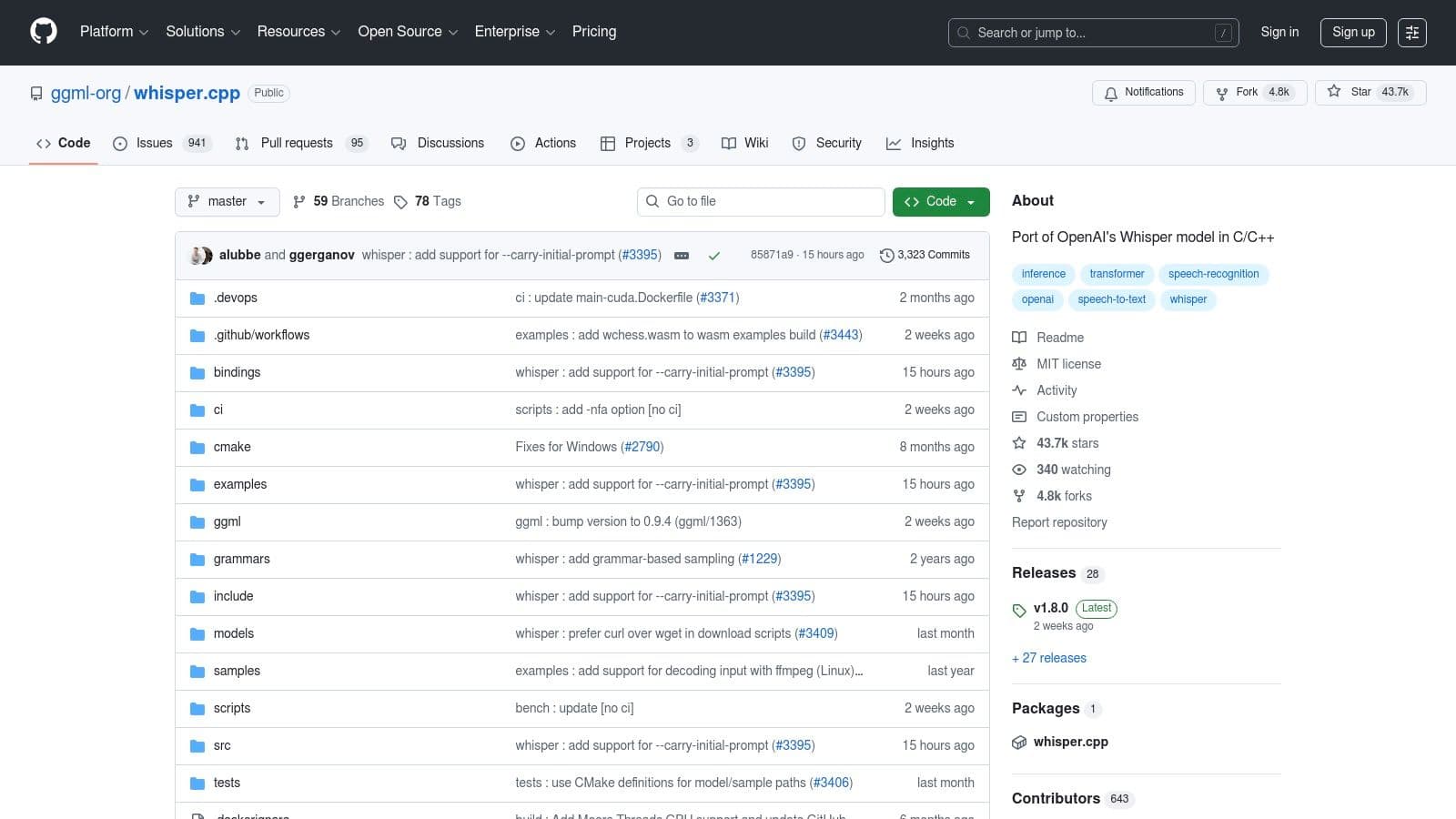Open the examples folder
1456x819 pixels.
tap(240, 484)
